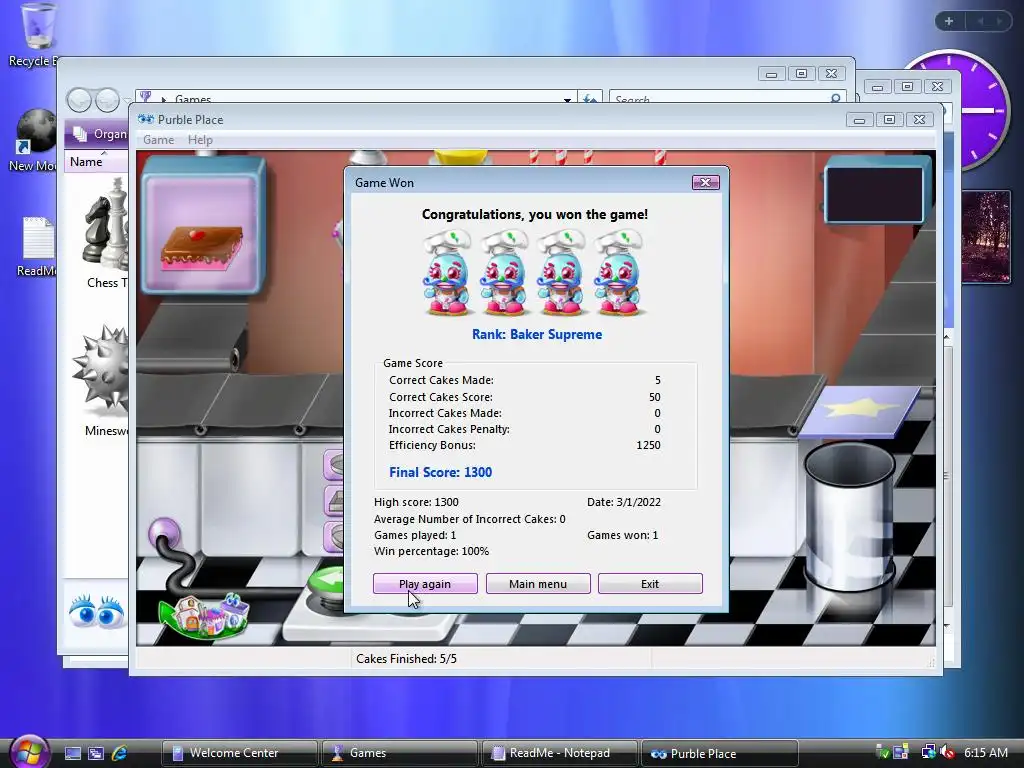Click the fourth Purble baker figure
This screenshot has height=768, width=1024.
pyautogui.click(x=618, y=272)
